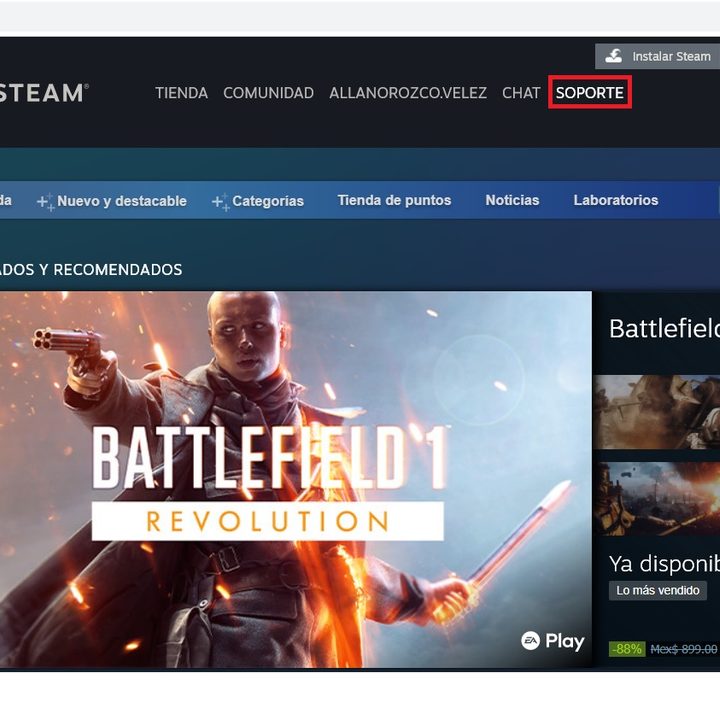The height and width of the screenshot is (720, 720).
Task: Open the Battlefield 1 Revolution featured banner
Action: [296, 479]
